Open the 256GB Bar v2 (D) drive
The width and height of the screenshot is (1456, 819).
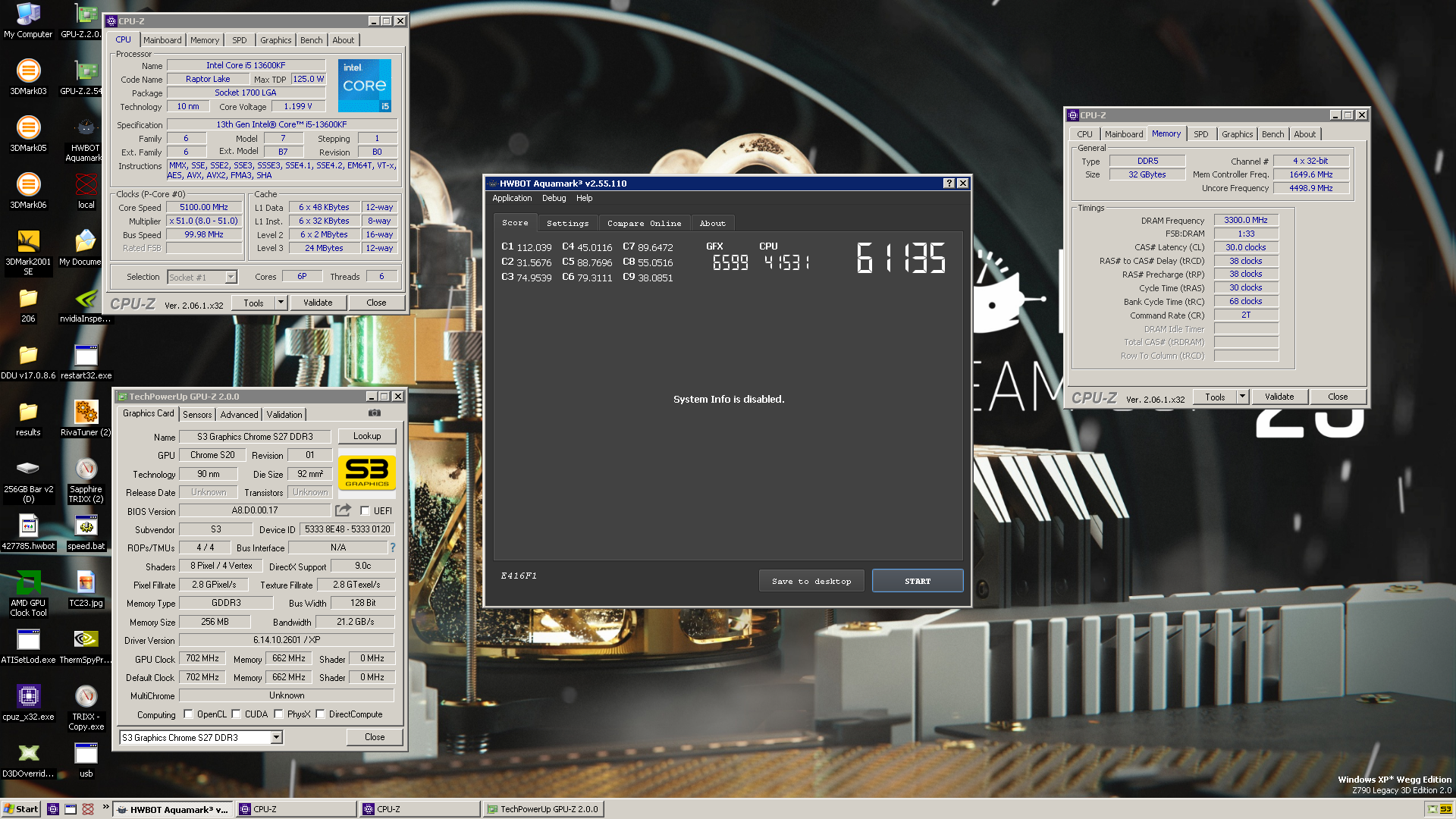tap(28, 479)
